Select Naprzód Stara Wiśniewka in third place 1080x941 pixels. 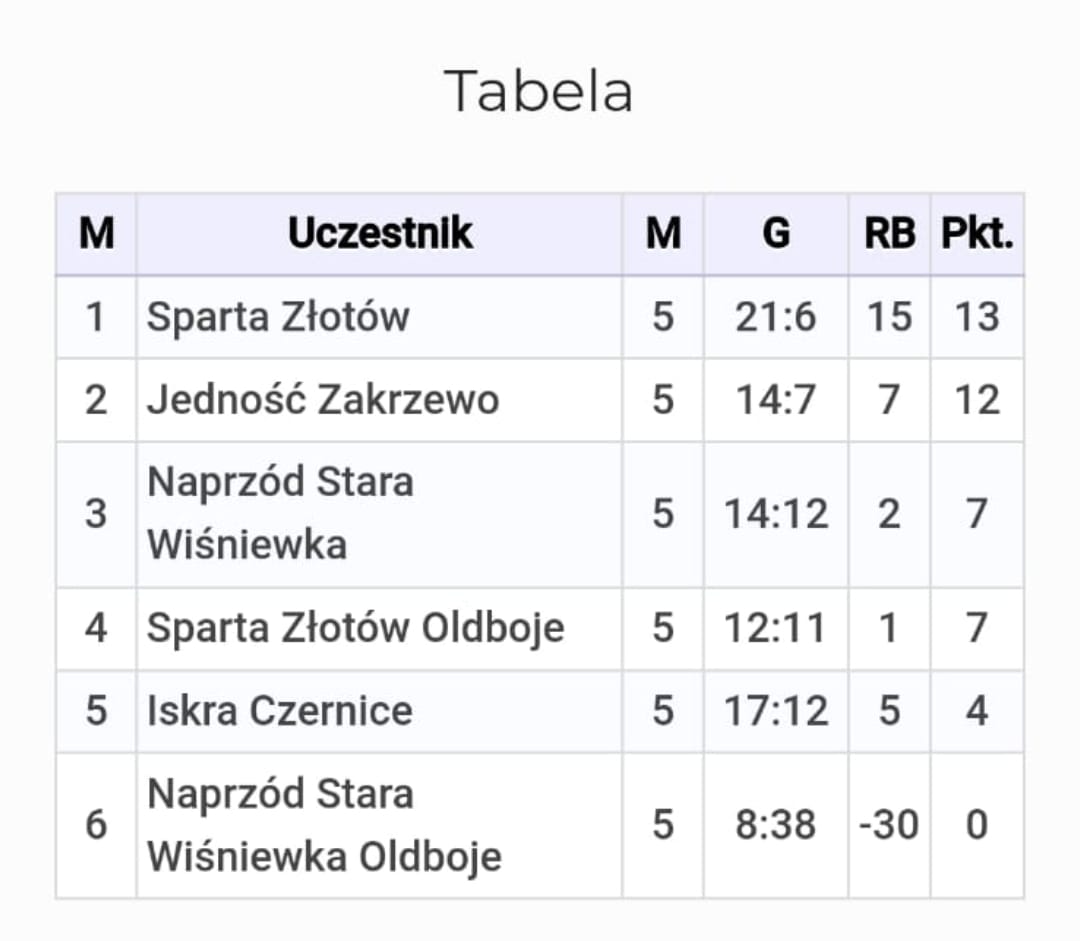(280, 513)
